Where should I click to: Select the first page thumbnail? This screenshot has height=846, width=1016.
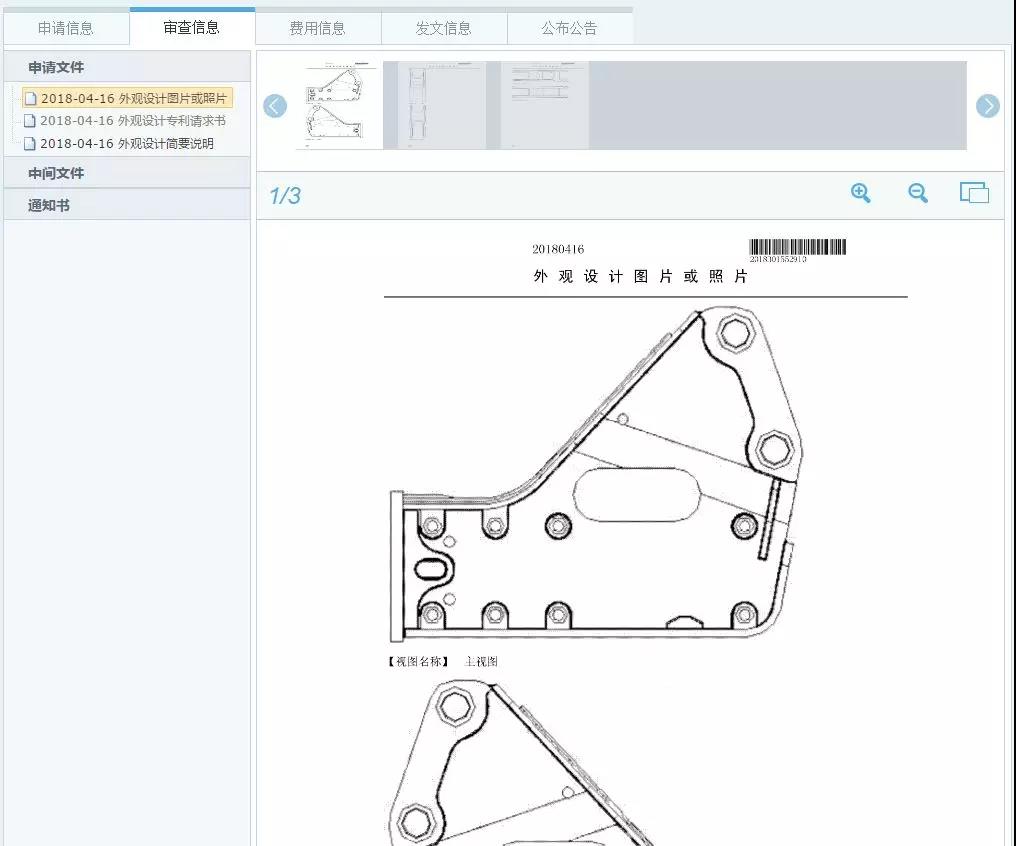click(339, 106)
